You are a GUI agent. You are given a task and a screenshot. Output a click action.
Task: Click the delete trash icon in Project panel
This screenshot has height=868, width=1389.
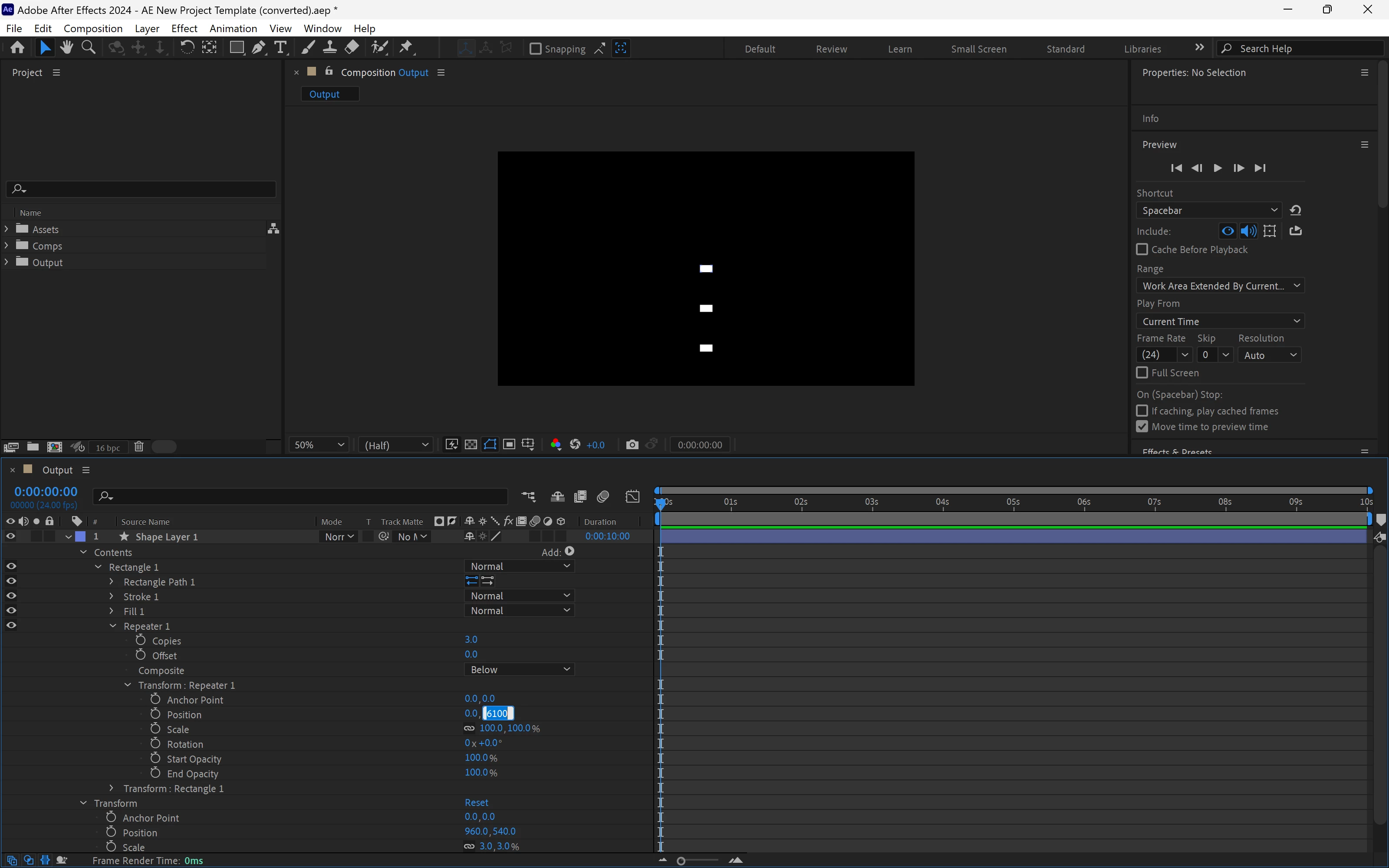click(138, 447)
